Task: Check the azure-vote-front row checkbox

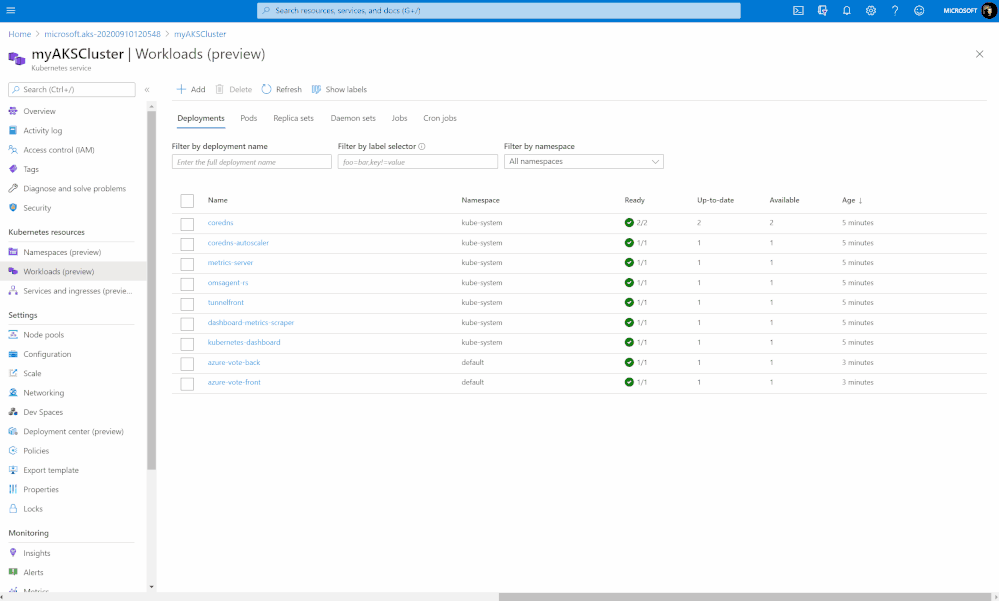Action: (187, 384)
